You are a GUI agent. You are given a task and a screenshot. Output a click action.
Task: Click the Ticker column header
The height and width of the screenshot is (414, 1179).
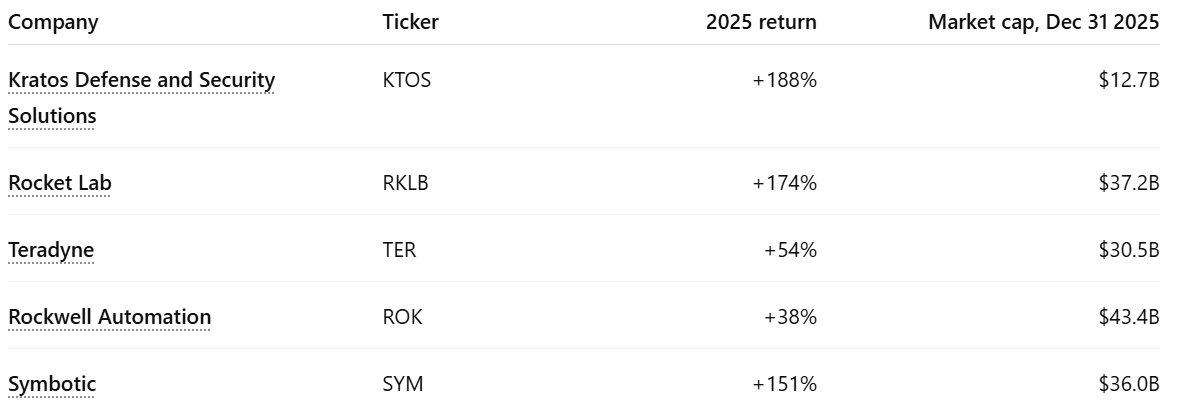coord(410,22)
